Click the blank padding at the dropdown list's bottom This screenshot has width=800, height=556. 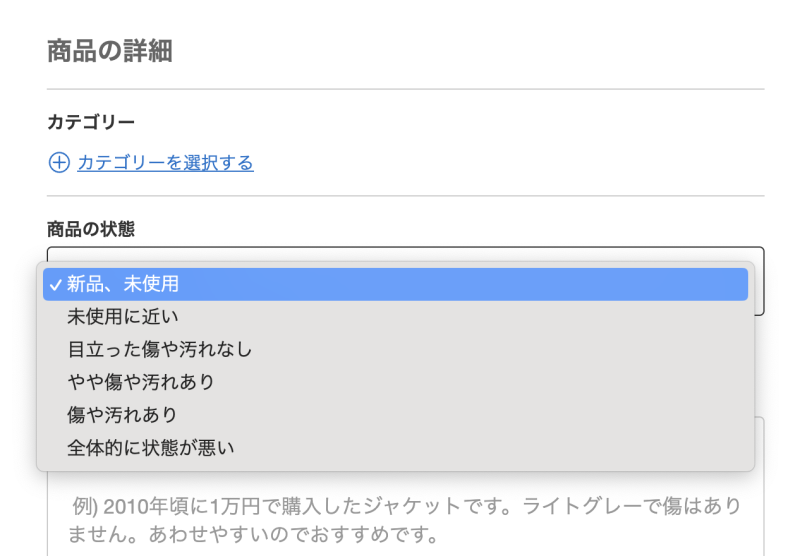395,466
